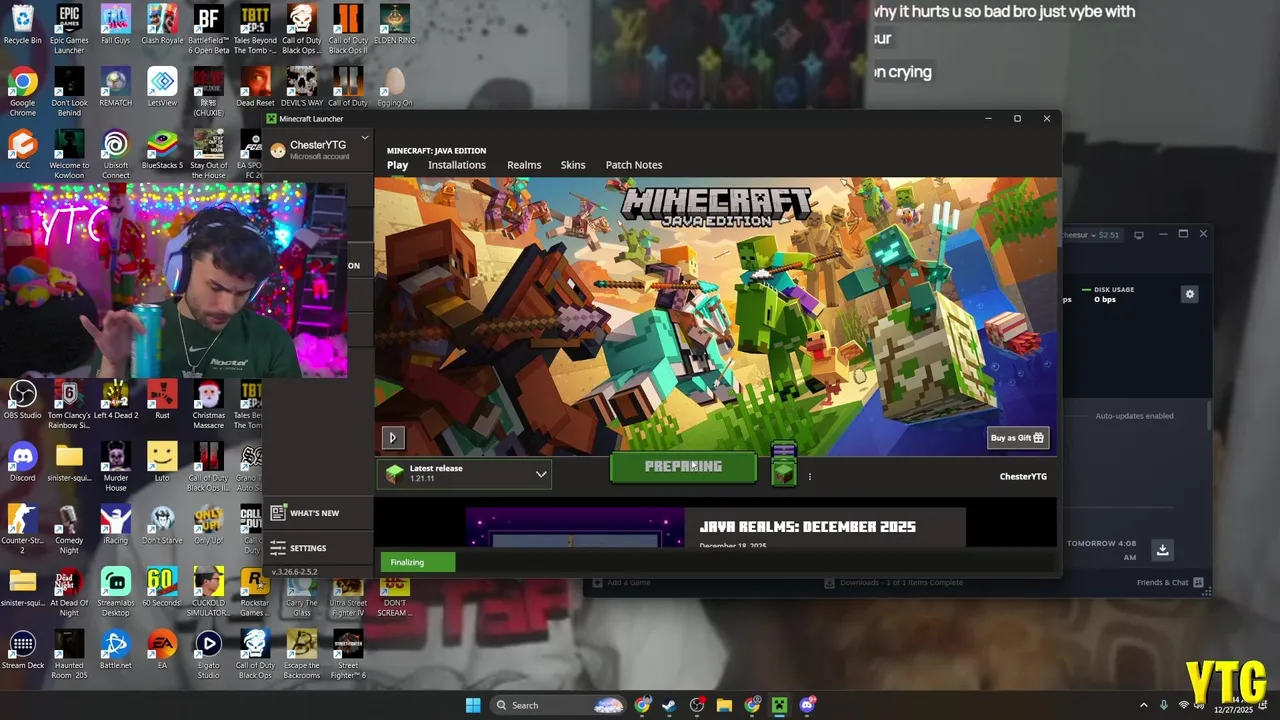Select the Play tab

coord(398,165)
